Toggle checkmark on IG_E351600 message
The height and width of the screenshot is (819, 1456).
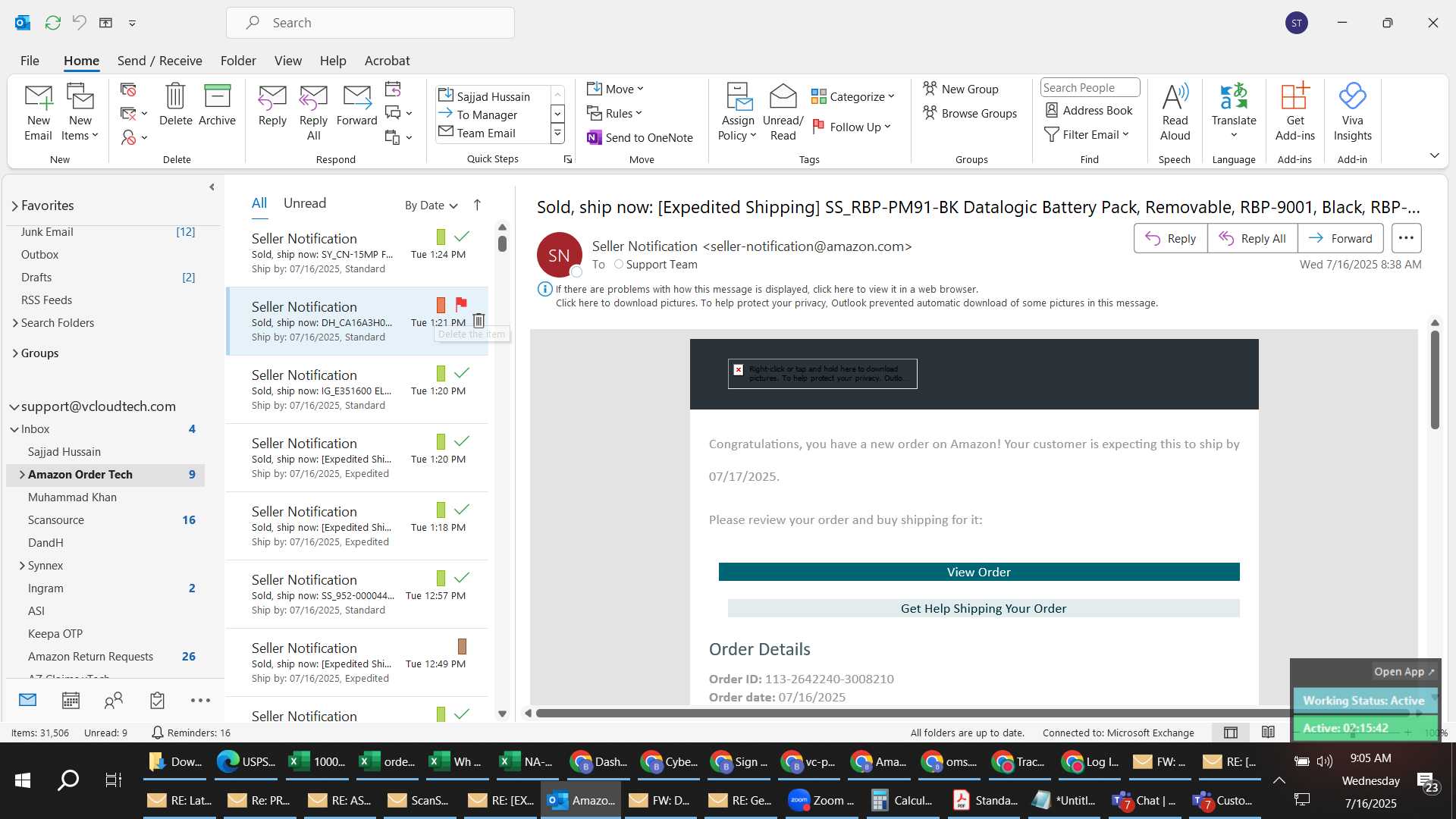pos(461,372)
